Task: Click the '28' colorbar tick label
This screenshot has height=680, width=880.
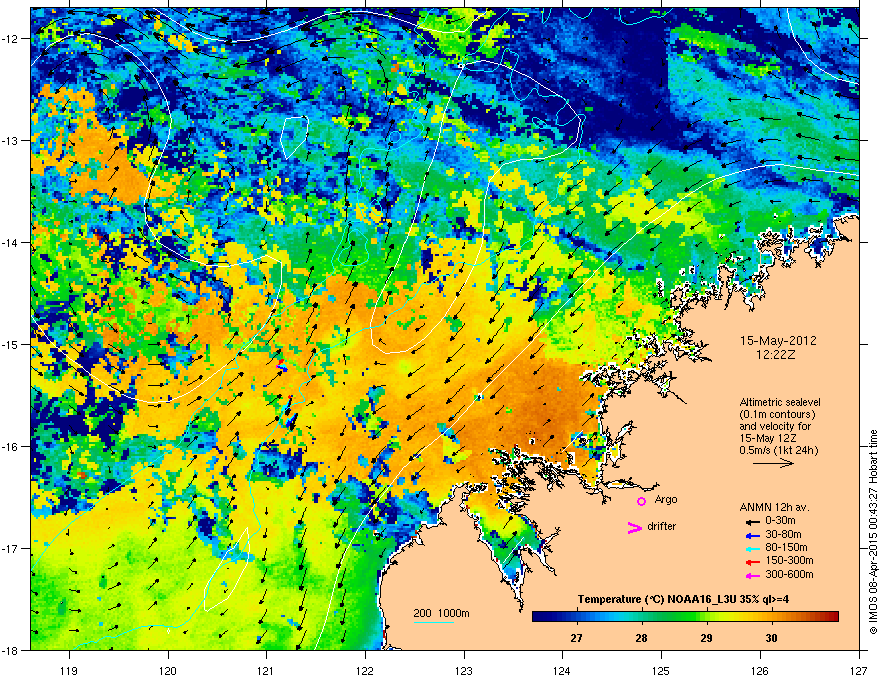Action: (x=641, y=638)
